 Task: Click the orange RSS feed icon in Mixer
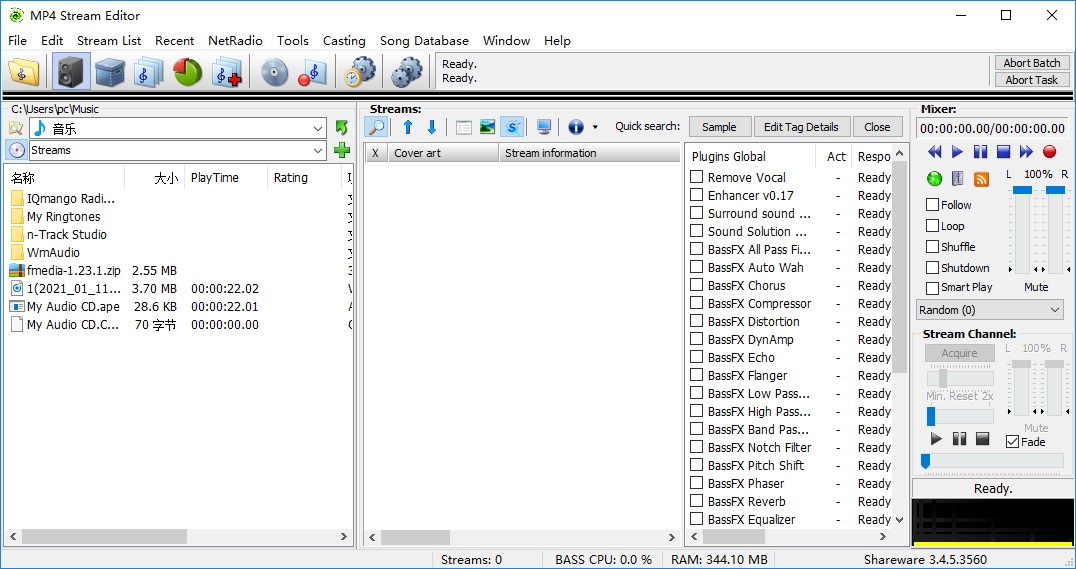point(981,179)
